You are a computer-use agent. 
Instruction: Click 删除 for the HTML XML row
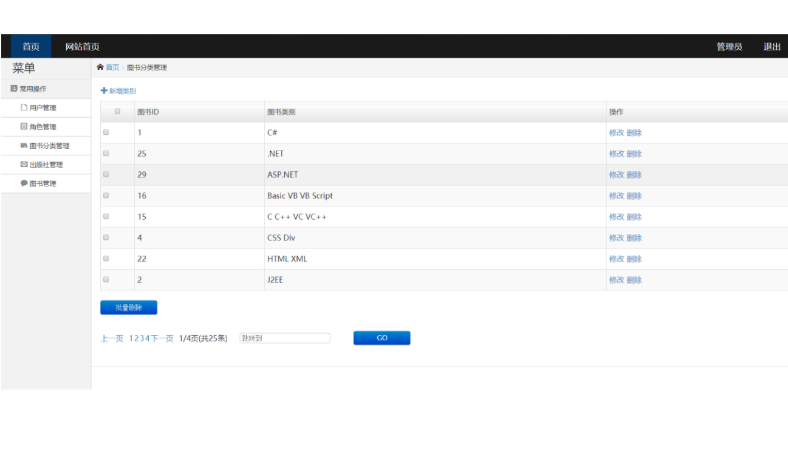pyautogui.click(x=634, y=259)
